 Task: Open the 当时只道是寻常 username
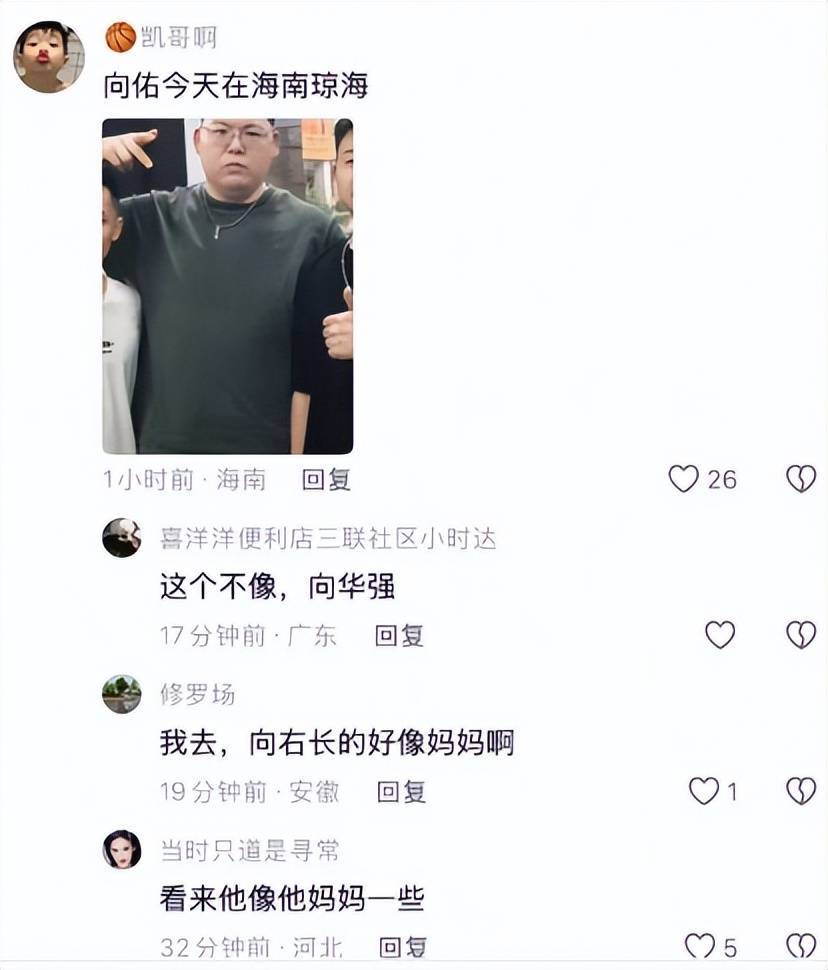(x=250, y=851)
